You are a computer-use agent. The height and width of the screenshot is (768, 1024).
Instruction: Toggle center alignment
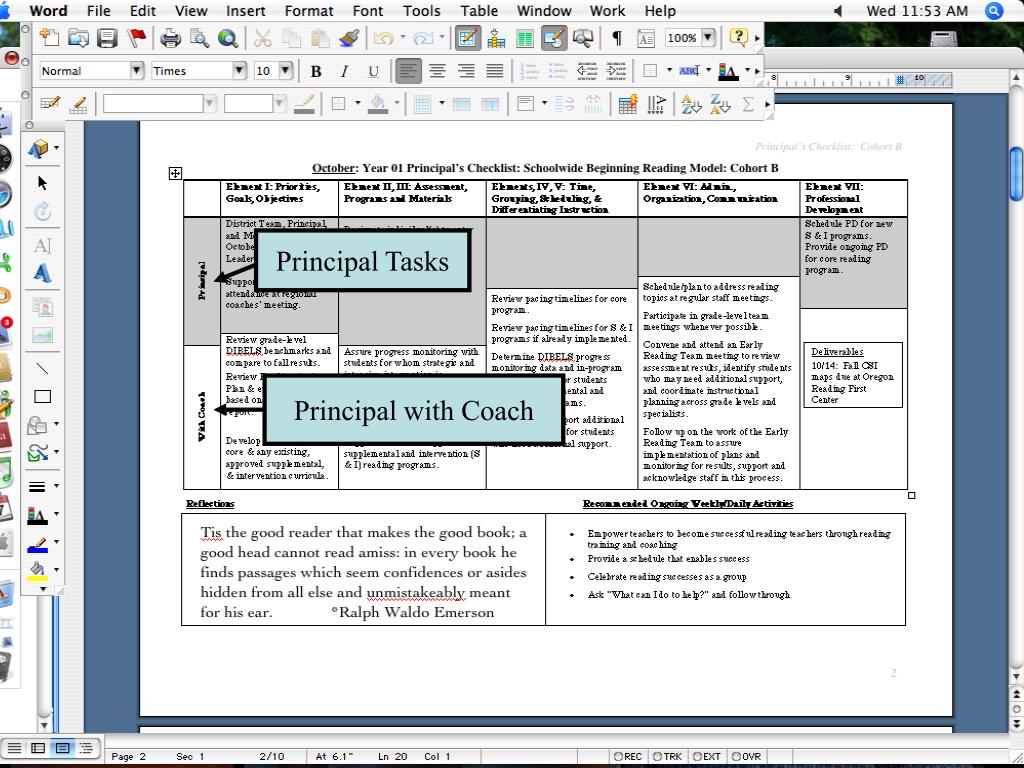click(x=437, y=71)
